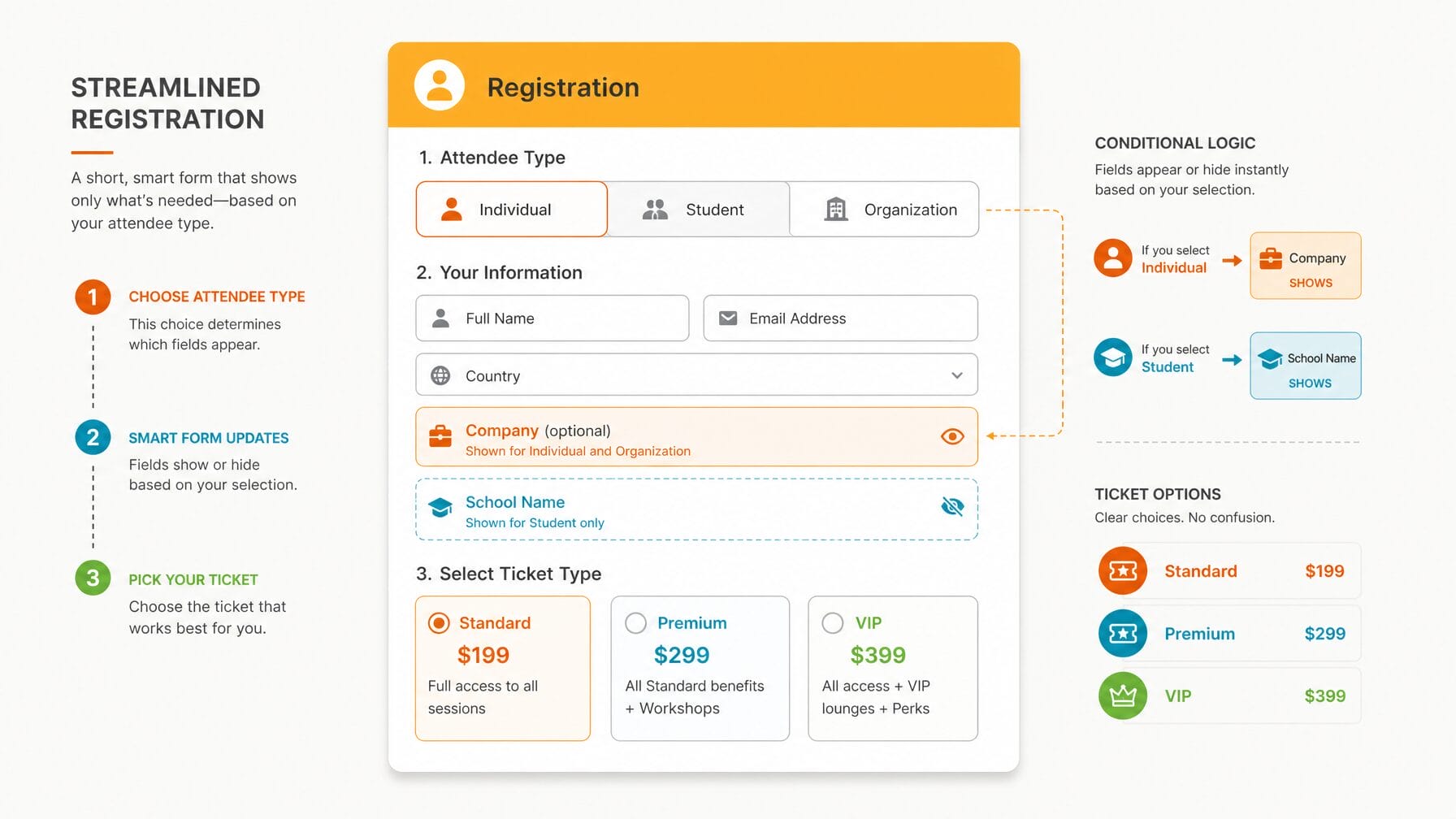Click the user avatar icon beside Registration
Image resolution: width=1456 pixels, height=819 pixels.
click(x=440, y=85)
